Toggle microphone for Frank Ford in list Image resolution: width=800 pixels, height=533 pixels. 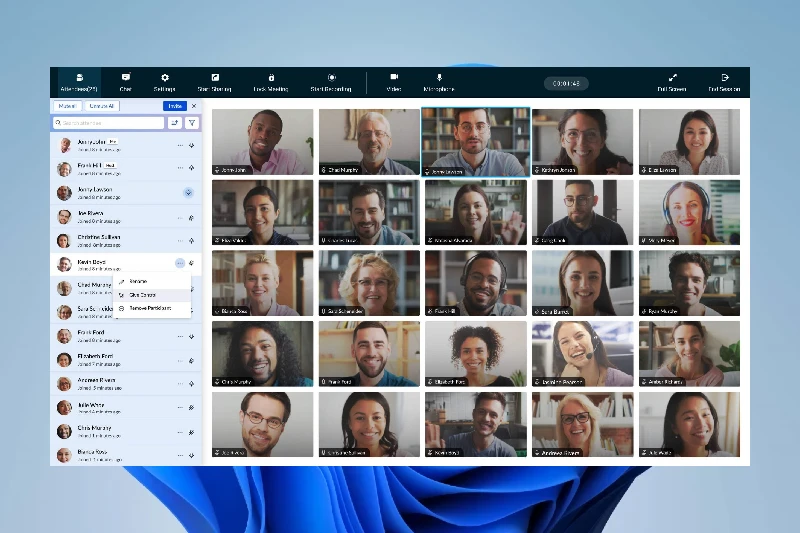point(192,337)
